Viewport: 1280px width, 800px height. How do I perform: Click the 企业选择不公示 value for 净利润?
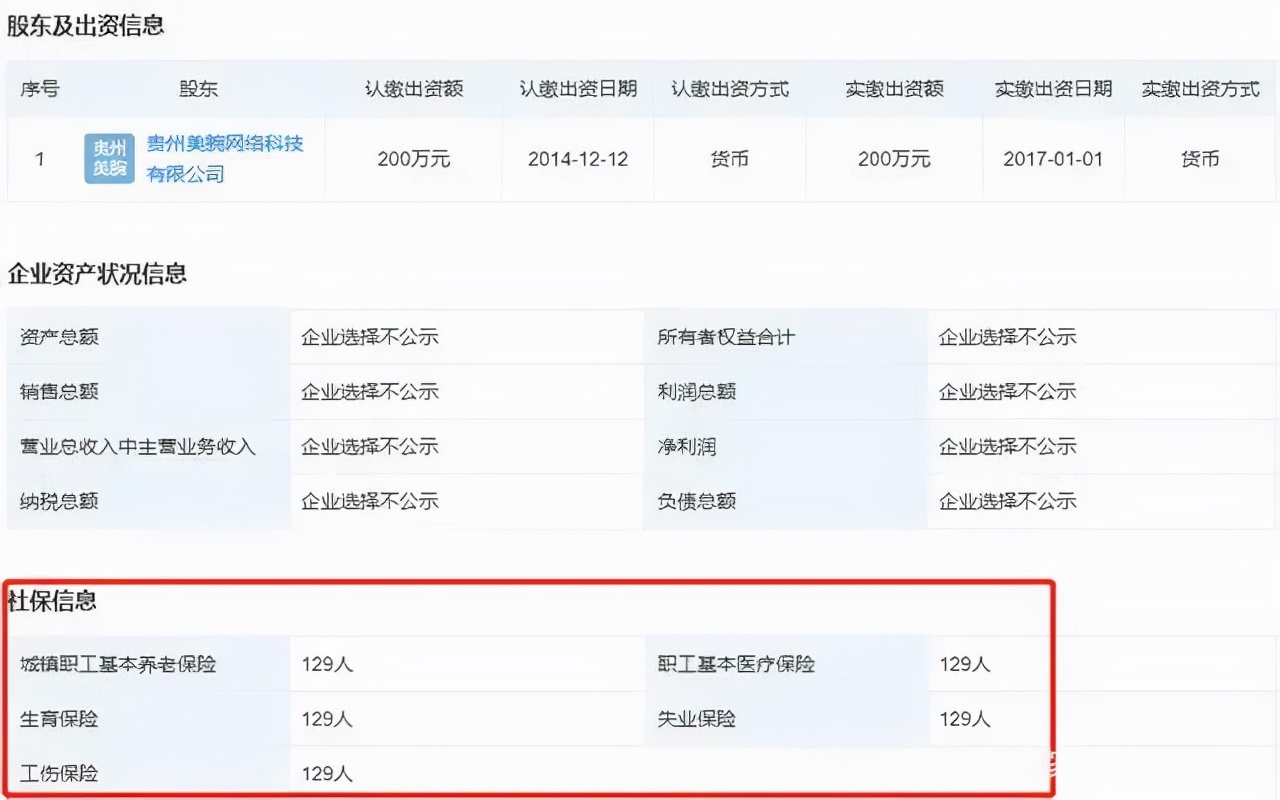(1007, 447)
